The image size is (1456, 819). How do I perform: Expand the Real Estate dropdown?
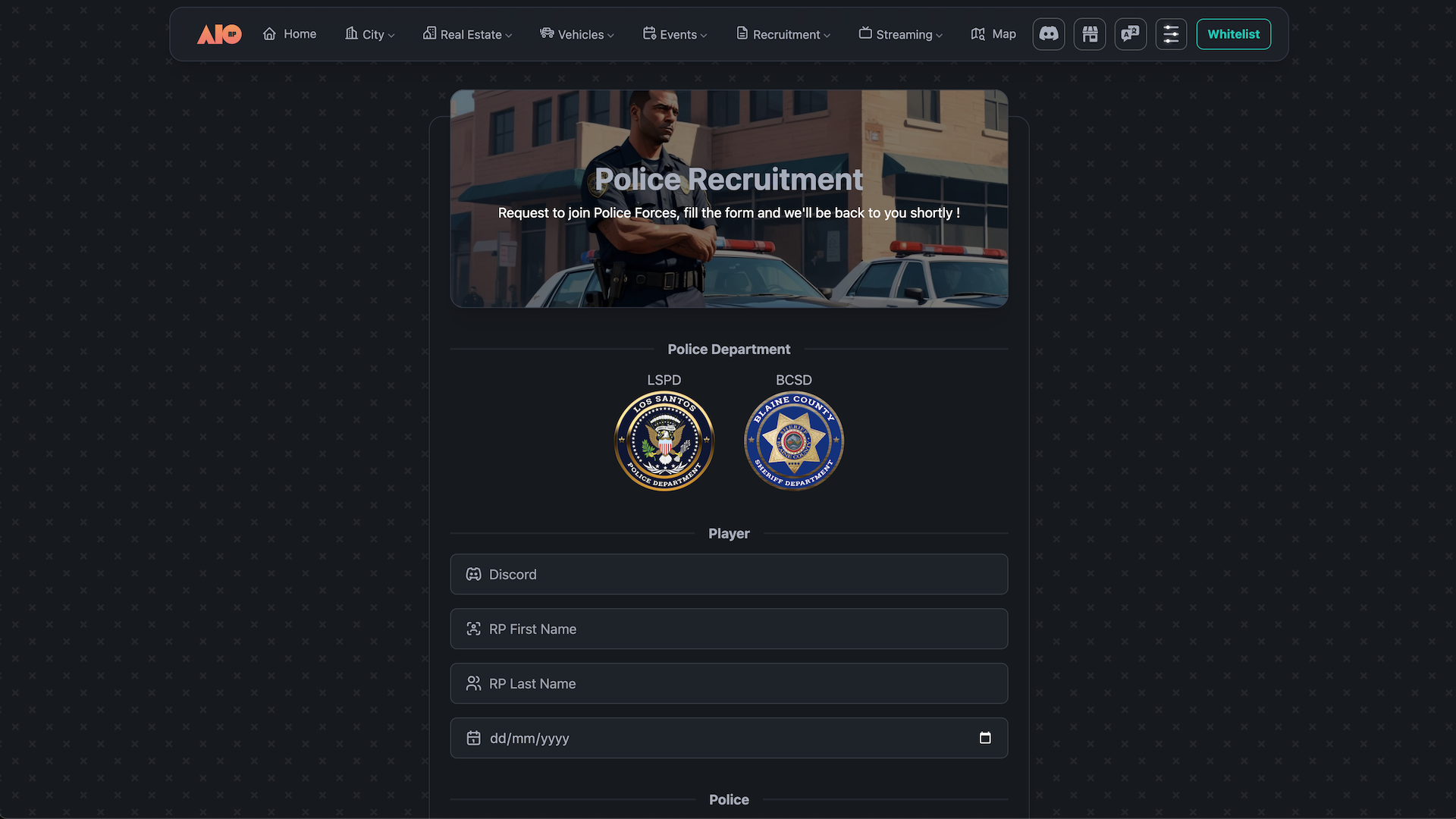[468, 34]
